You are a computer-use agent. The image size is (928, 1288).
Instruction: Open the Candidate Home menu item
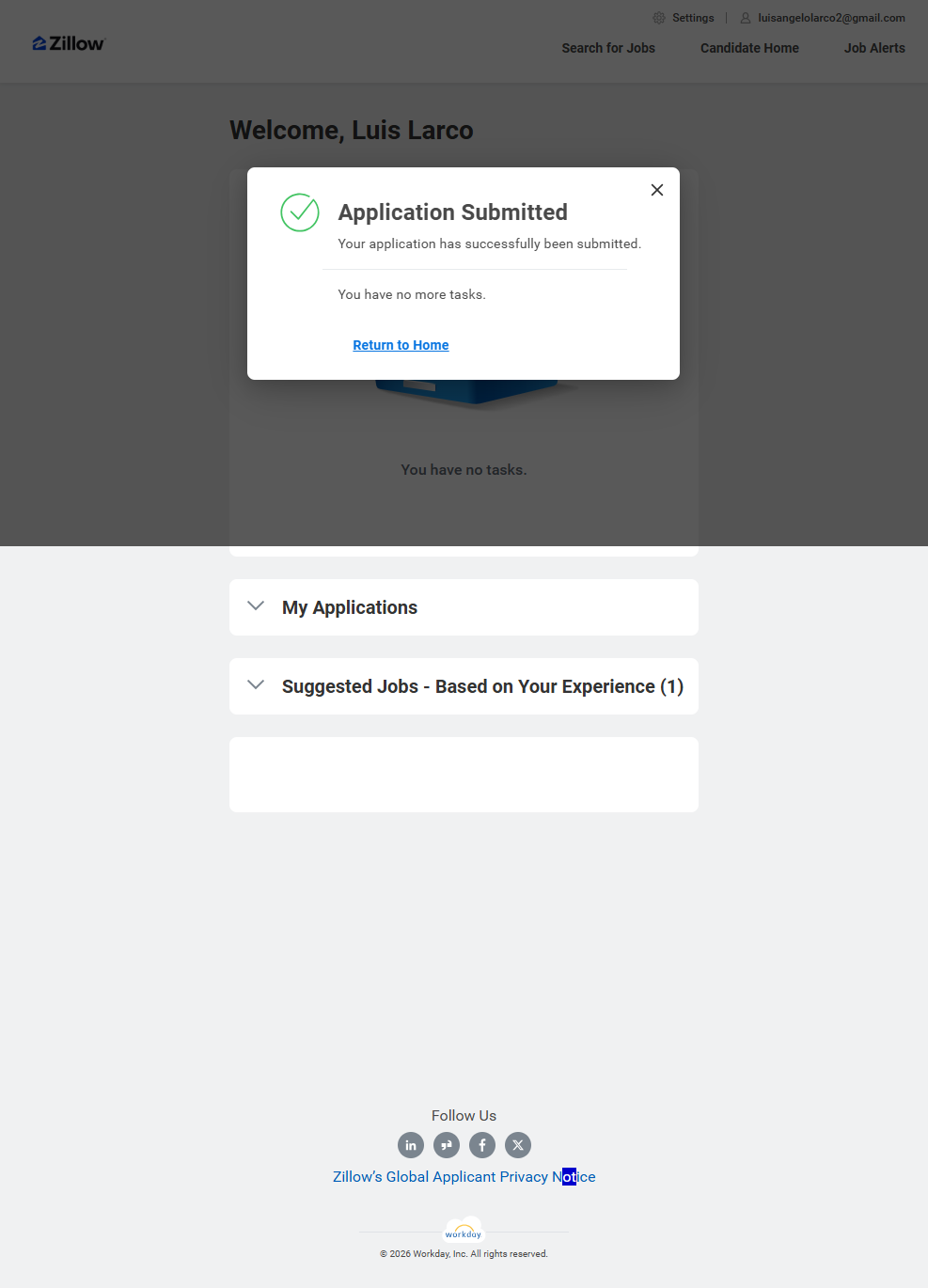[x=749, y=48]
